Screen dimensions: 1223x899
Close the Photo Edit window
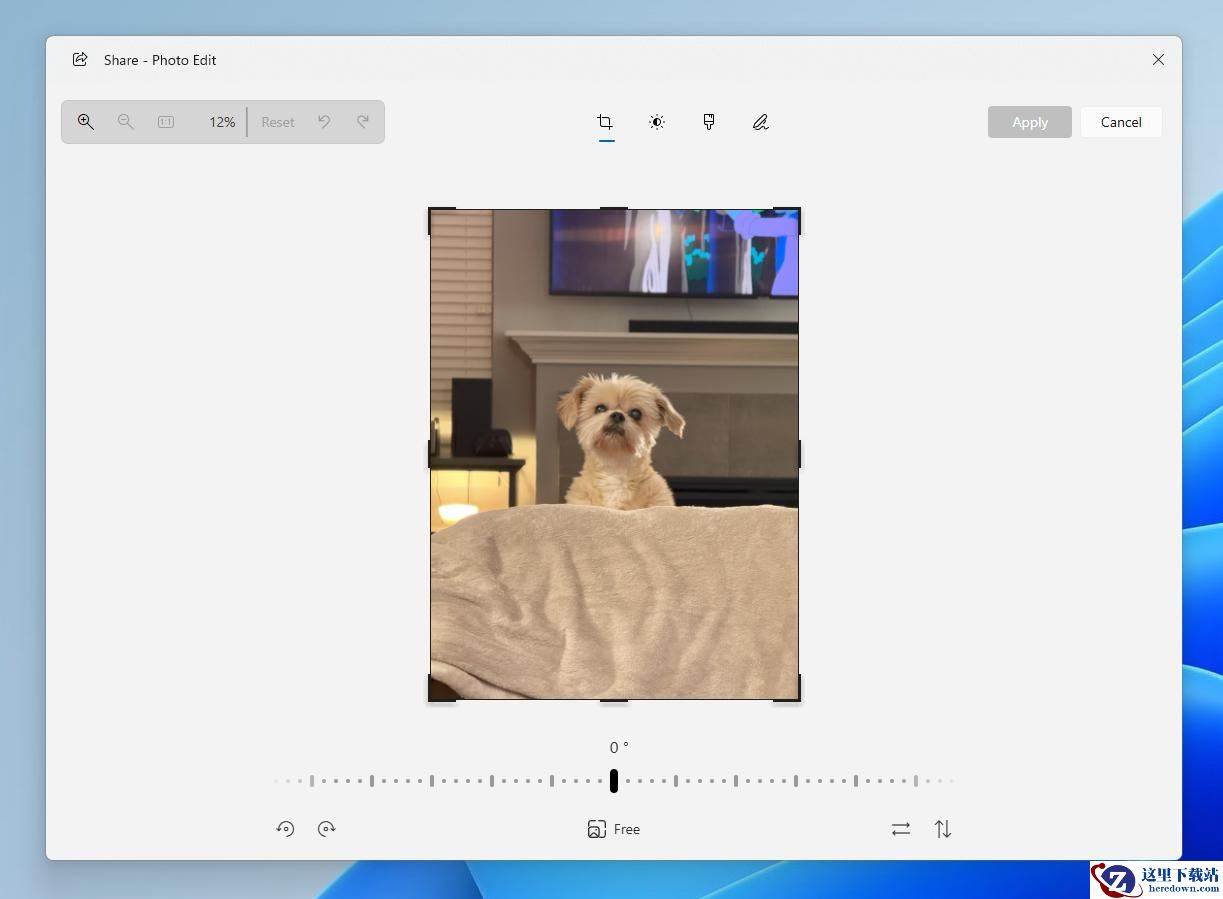click(1158, 60)
